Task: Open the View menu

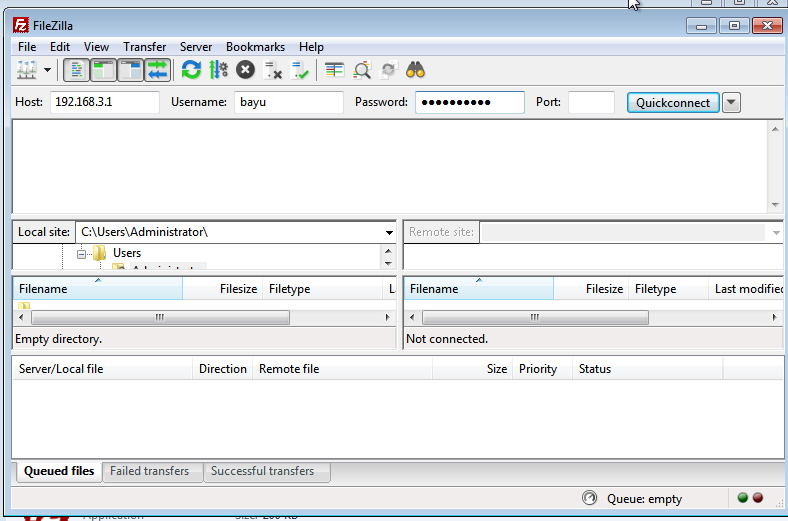Action: (96, 47)
